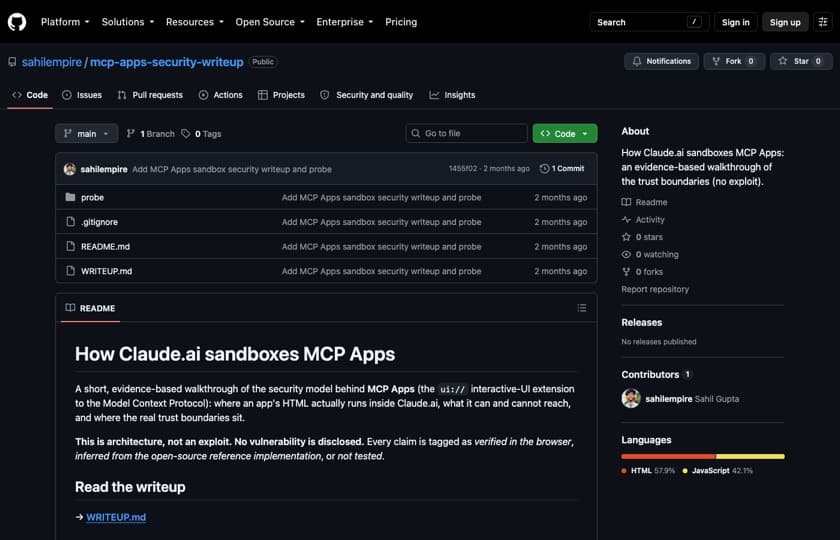Viewport: 840px width, 540px height.
Task: View the 0 stars link
Action: pyautogui.click(x=642, y=237)
